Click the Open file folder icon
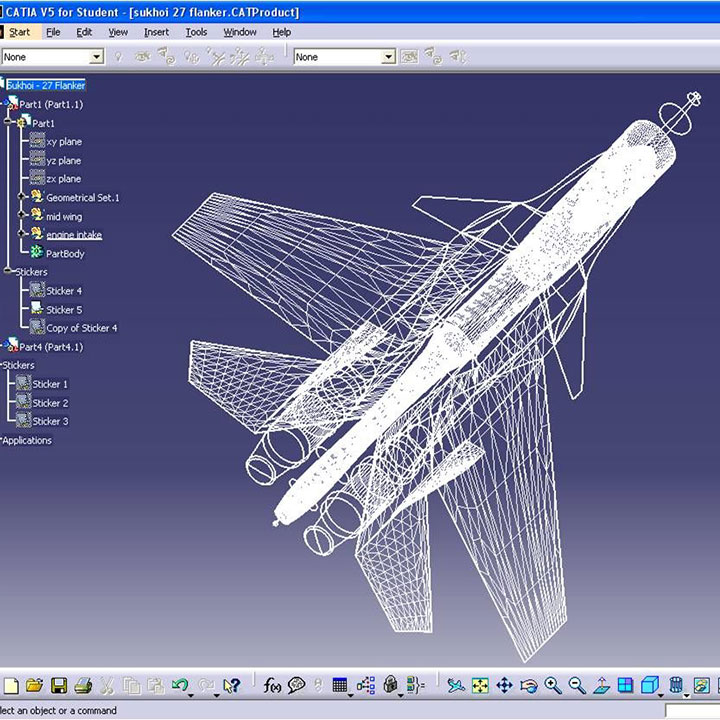 point(34,686)
